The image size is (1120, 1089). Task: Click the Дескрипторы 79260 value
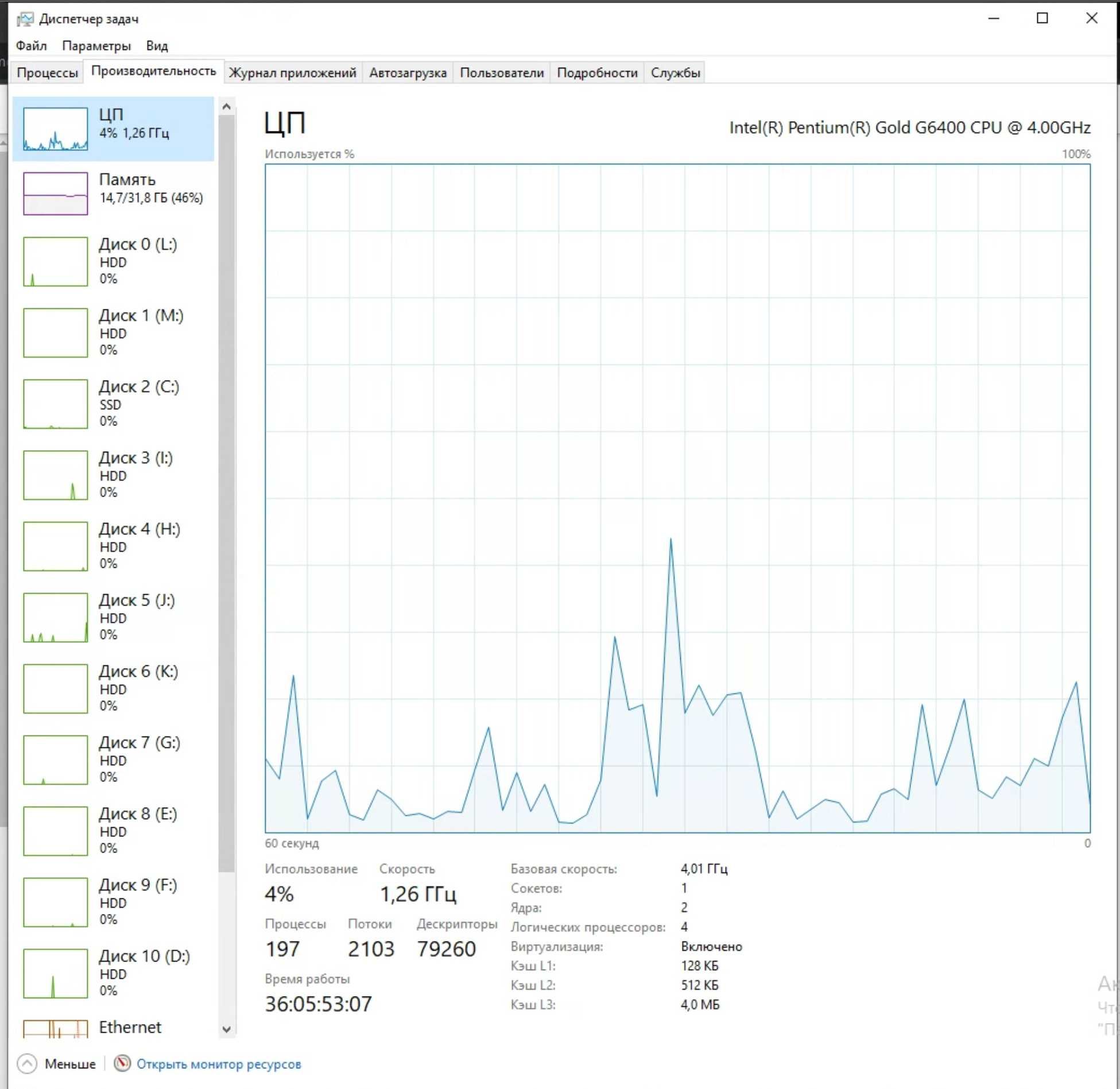(x=446, y=948)
